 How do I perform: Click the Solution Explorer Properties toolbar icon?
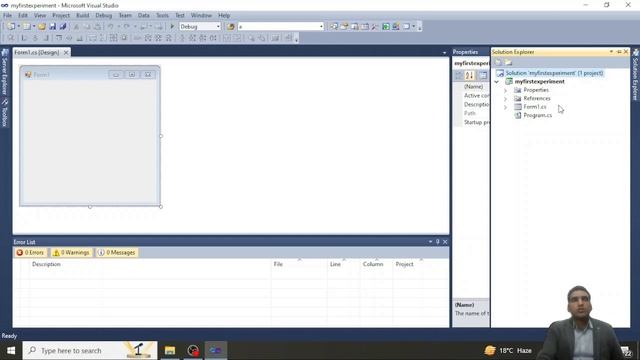[x=498, y=62]
